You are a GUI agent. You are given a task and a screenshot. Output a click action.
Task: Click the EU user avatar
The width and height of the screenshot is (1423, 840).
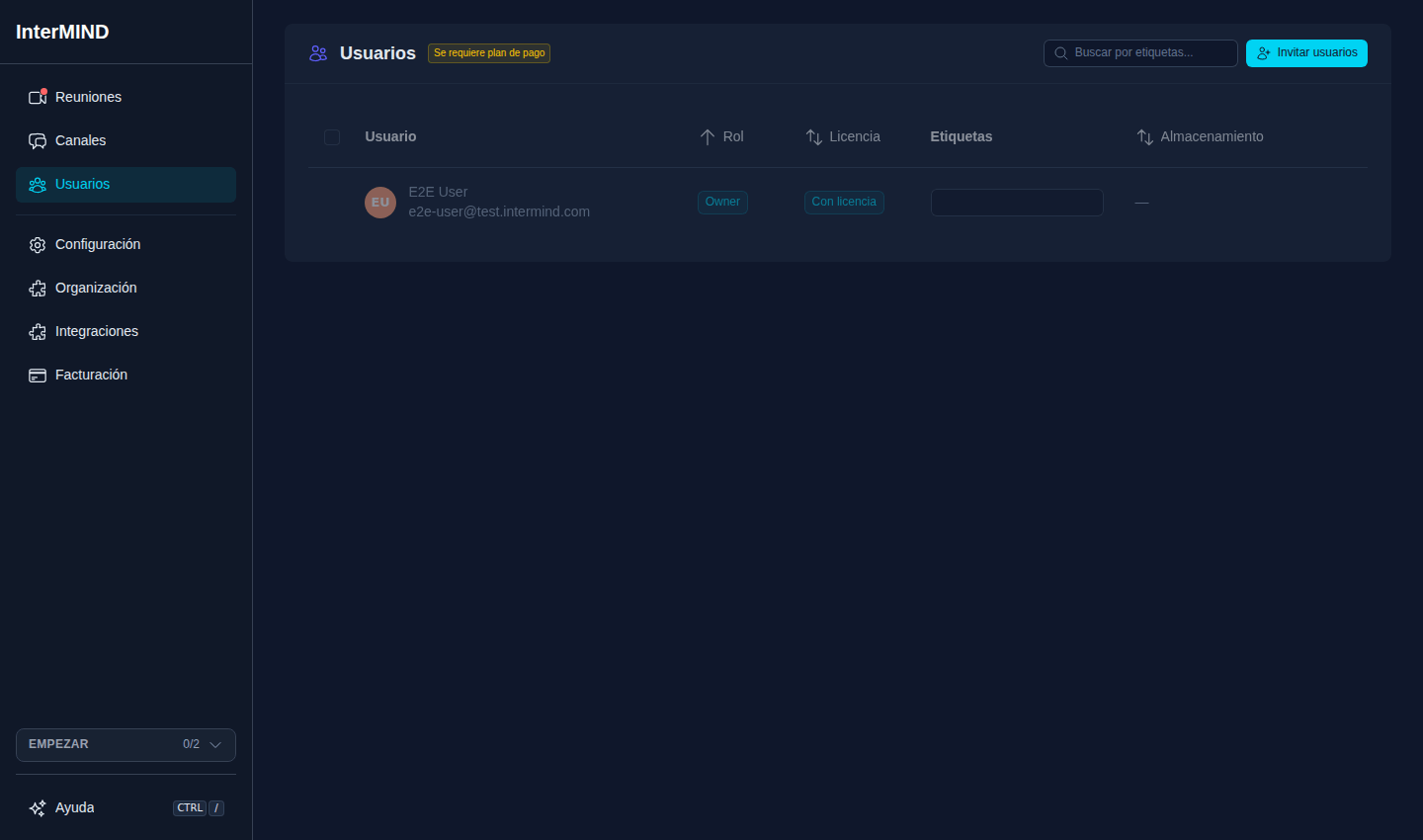[x=380, y=202]
